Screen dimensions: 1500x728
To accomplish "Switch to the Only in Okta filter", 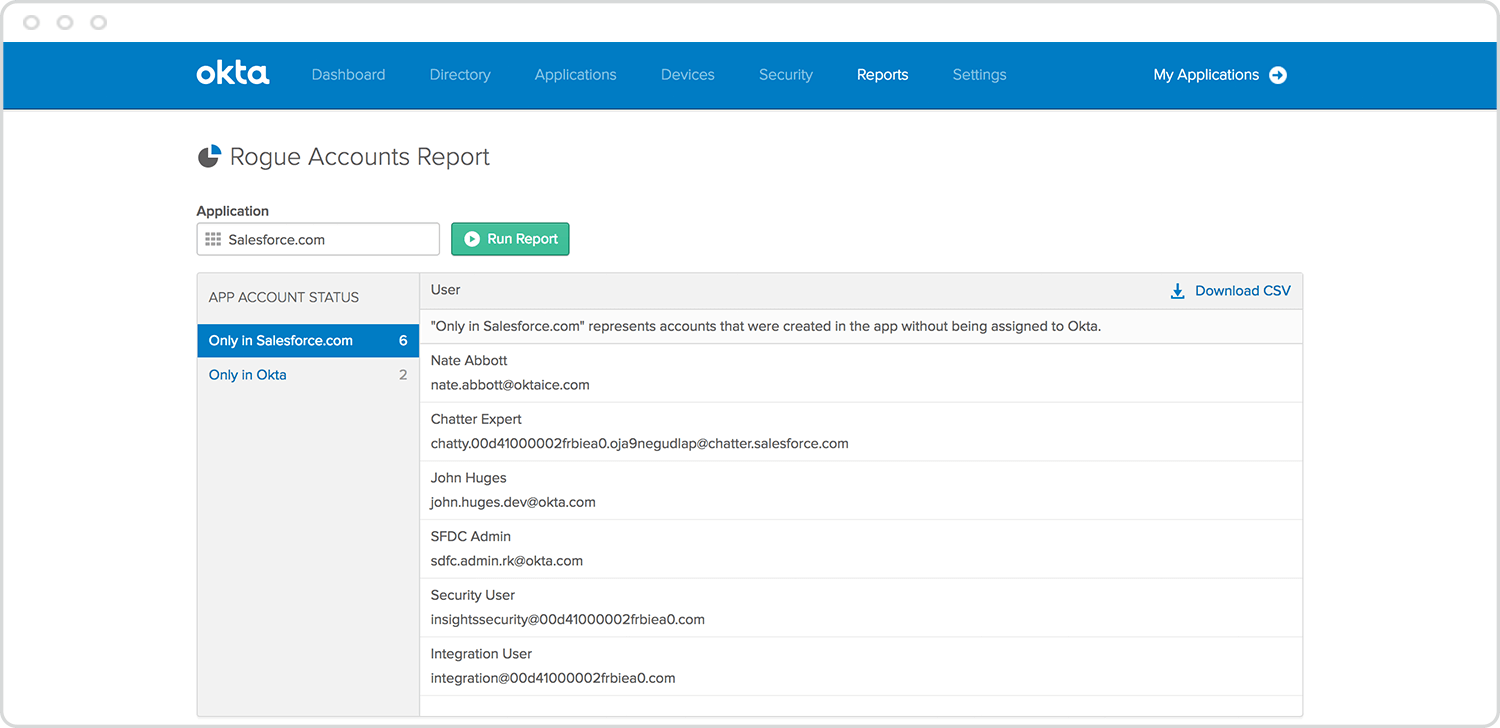I will (247, 374).
